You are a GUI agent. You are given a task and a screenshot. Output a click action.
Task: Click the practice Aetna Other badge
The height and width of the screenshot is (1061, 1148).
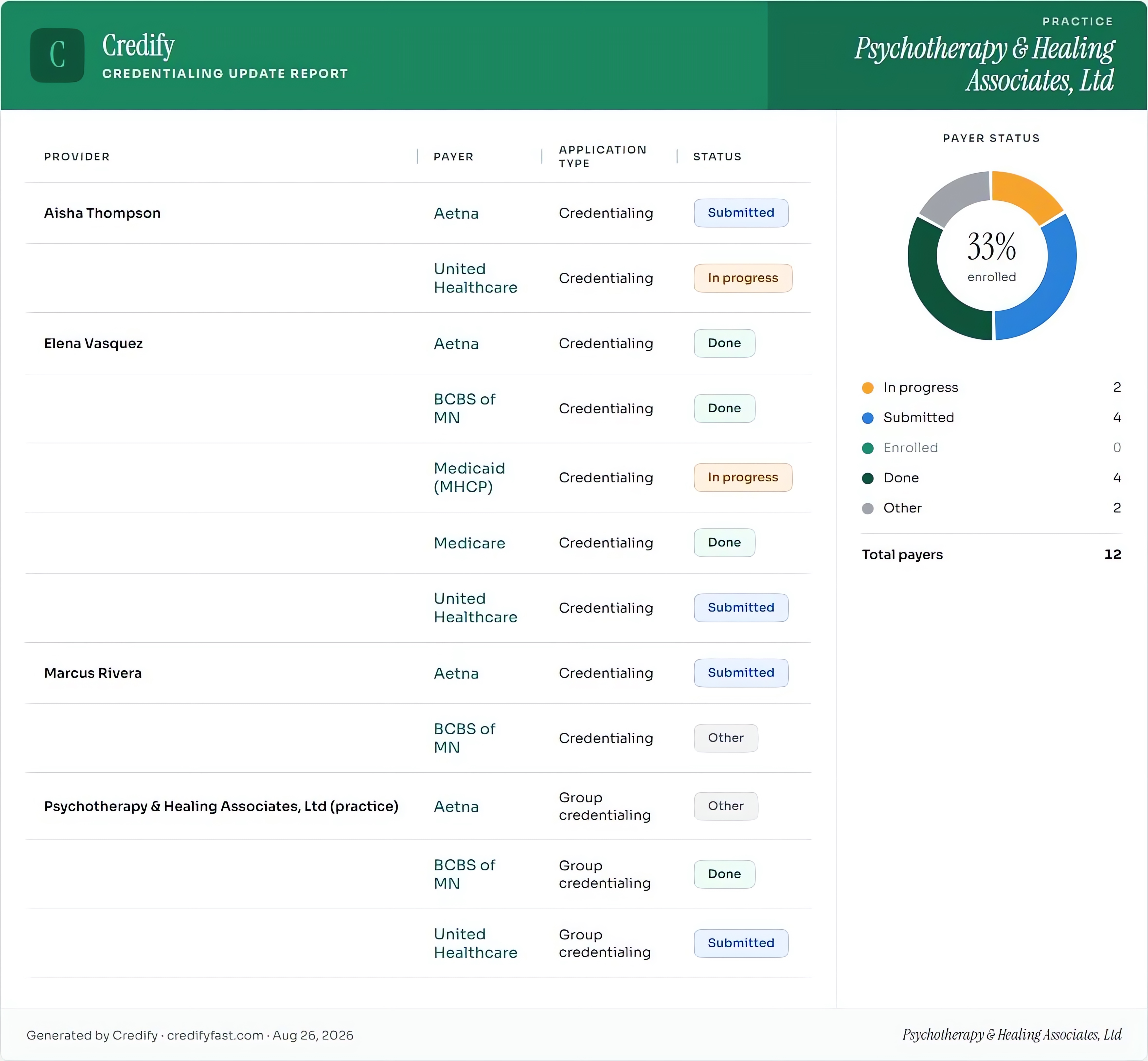(x=726, y=807)
